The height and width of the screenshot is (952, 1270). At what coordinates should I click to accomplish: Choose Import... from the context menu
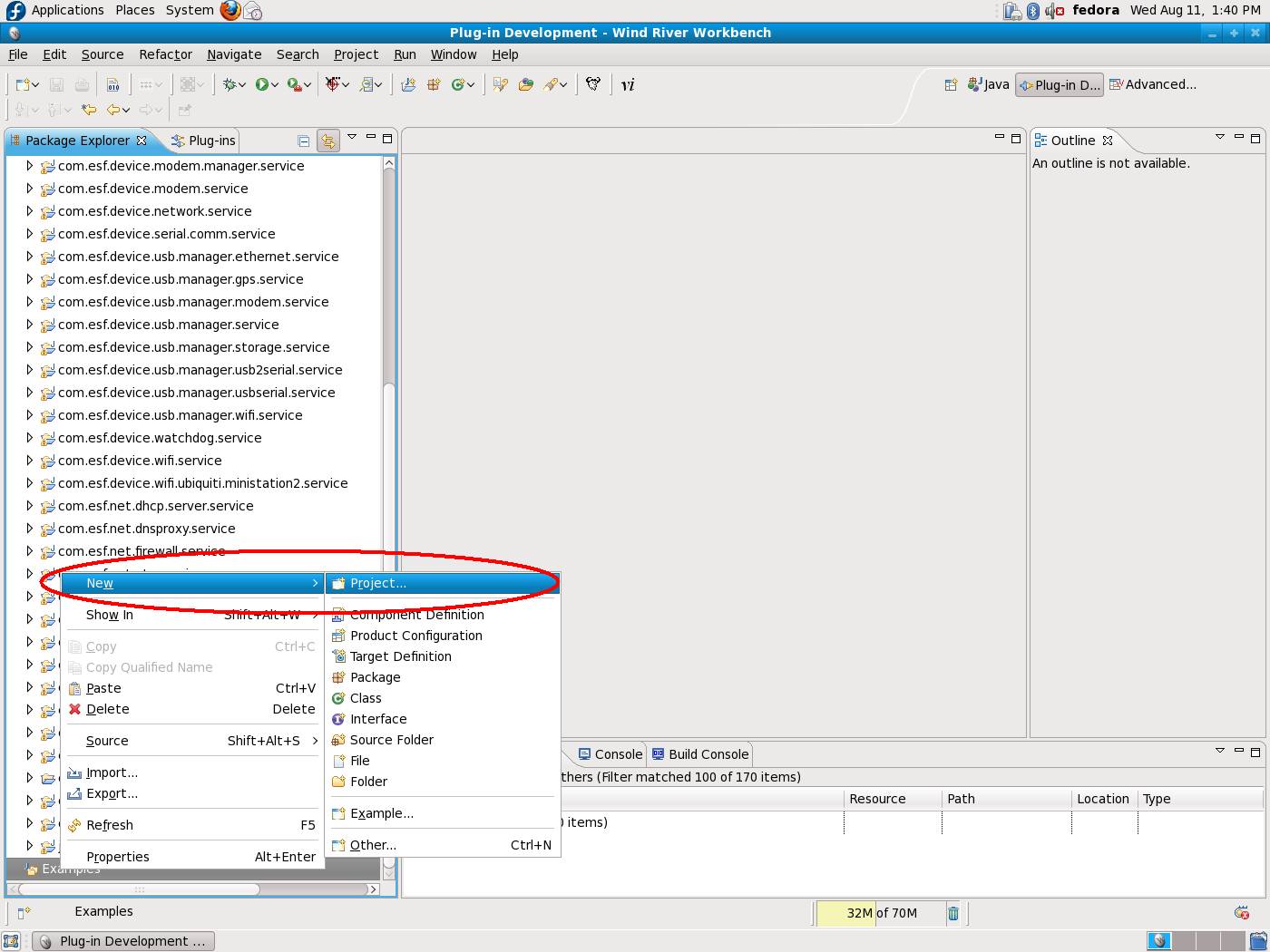pos(192,772)
